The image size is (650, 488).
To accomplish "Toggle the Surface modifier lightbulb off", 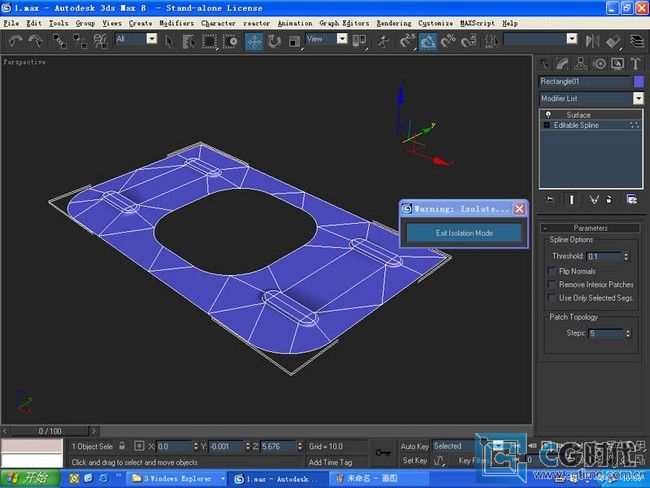I will (x=548, y=115).
